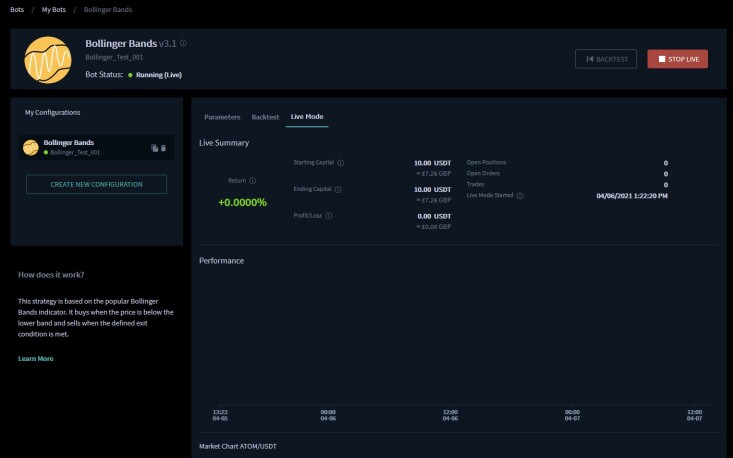The height and width of the screenshot is (458, 733).
Task: Show info tooltip for Return
Action: [x=252, y=181]
